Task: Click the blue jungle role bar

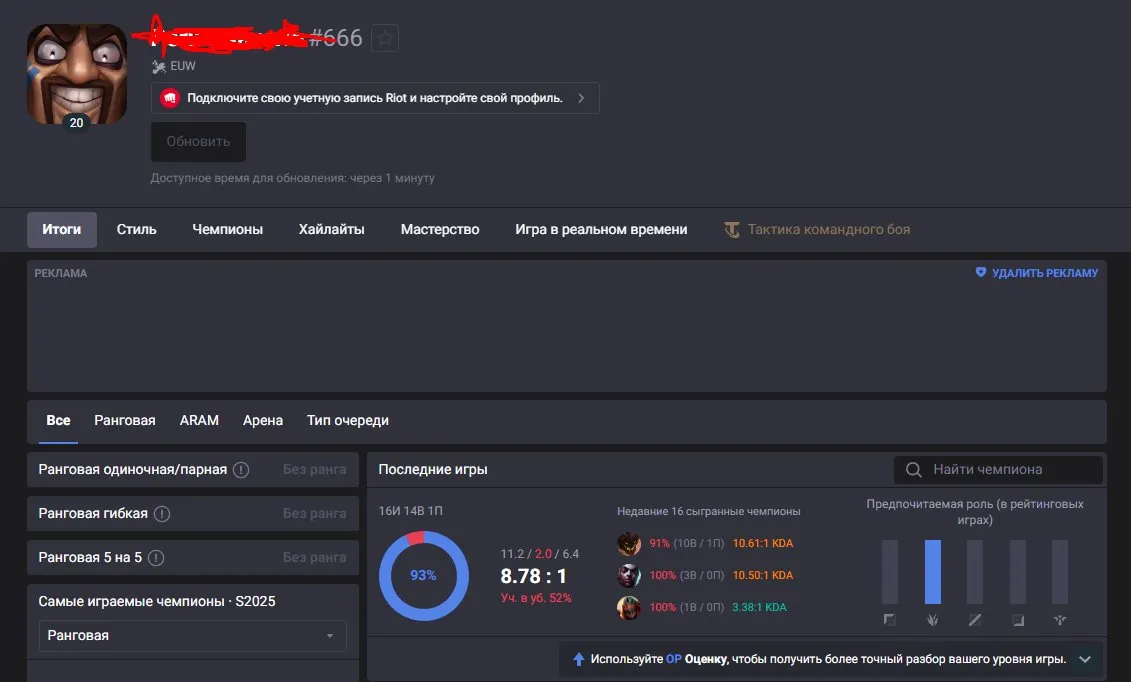Action: tap(933, 572)
